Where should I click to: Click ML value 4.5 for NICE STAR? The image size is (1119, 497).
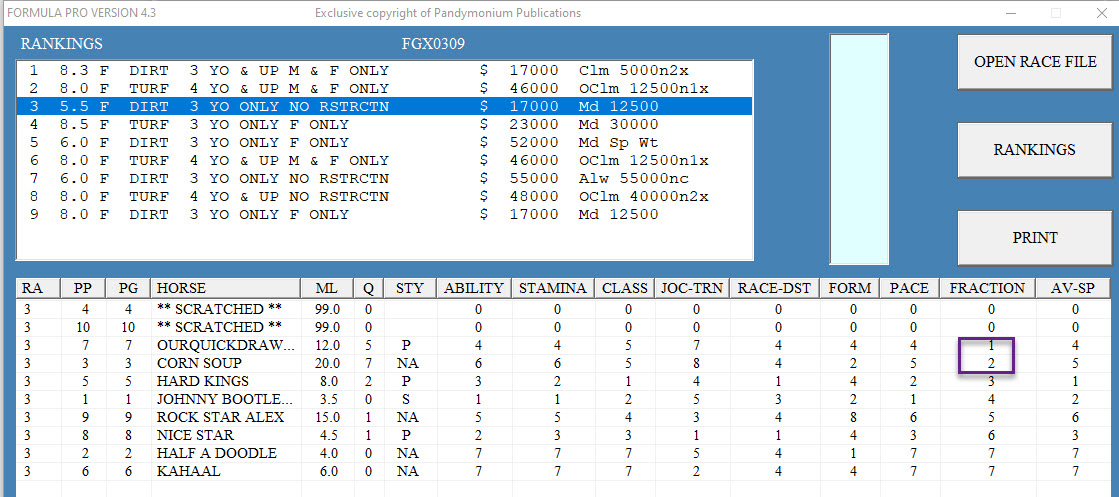tap(328, 435)
